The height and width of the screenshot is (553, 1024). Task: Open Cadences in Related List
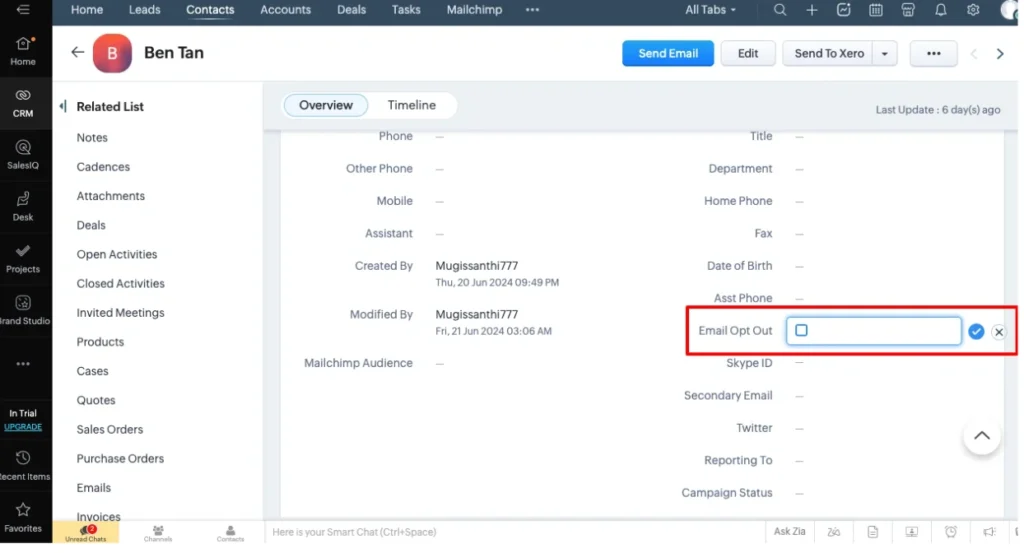tap(103, 167)
